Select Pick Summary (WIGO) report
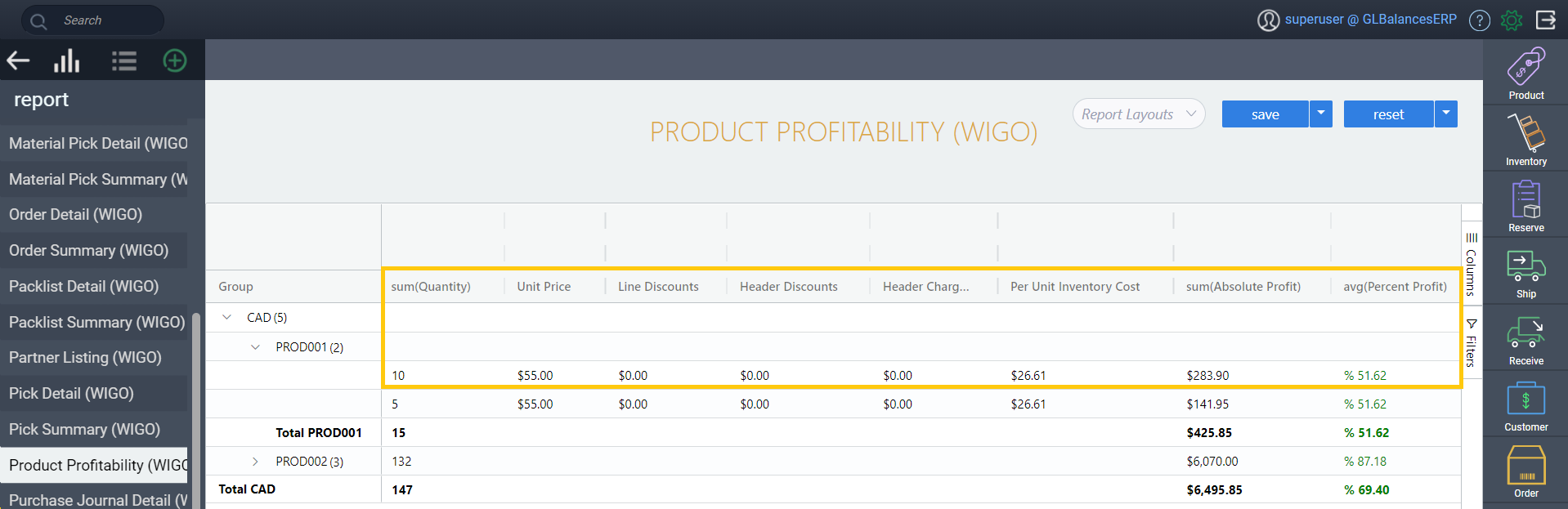1568x509 pixels. 94,429
